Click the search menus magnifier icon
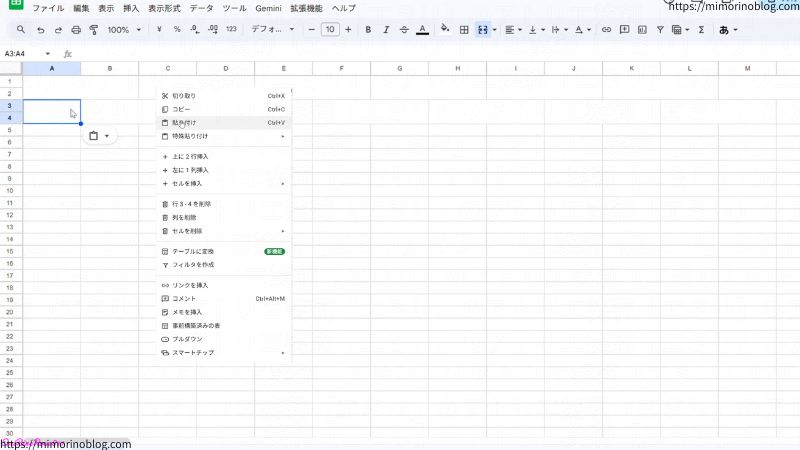The height and width of the screenshot is (450, 800). (20, 30)
